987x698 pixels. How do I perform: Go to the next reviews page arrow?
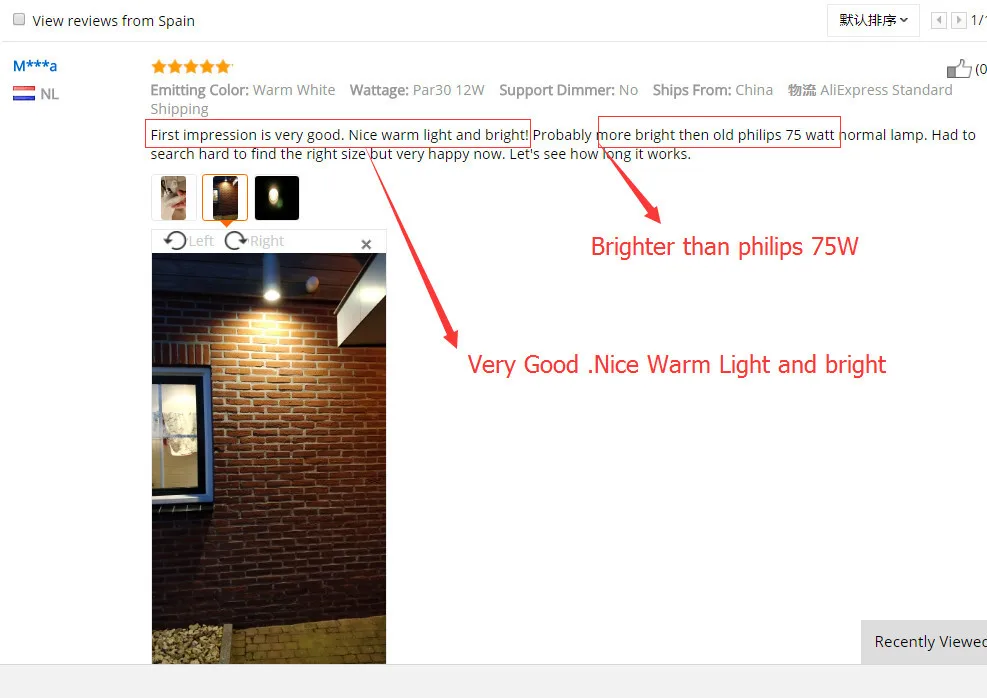point(959,20)
